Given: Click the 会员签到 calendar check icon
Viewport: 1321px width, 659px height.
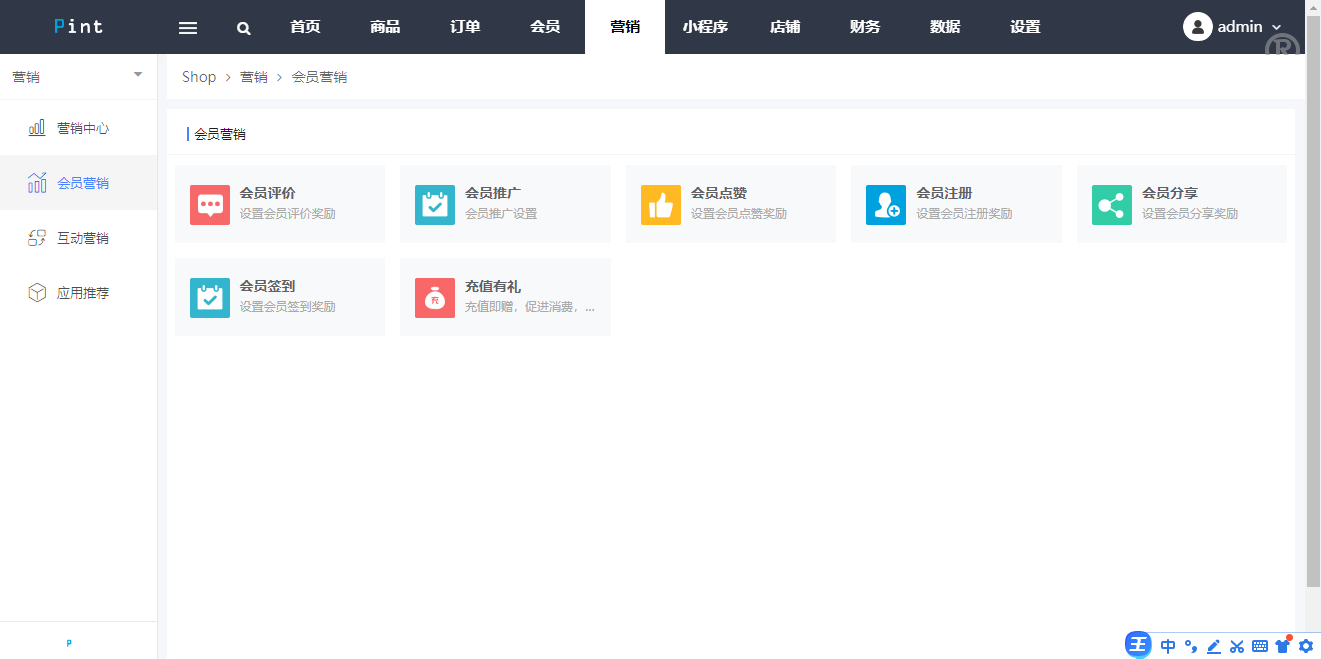Looking at the screenshot, I should [x=210, y=298].
